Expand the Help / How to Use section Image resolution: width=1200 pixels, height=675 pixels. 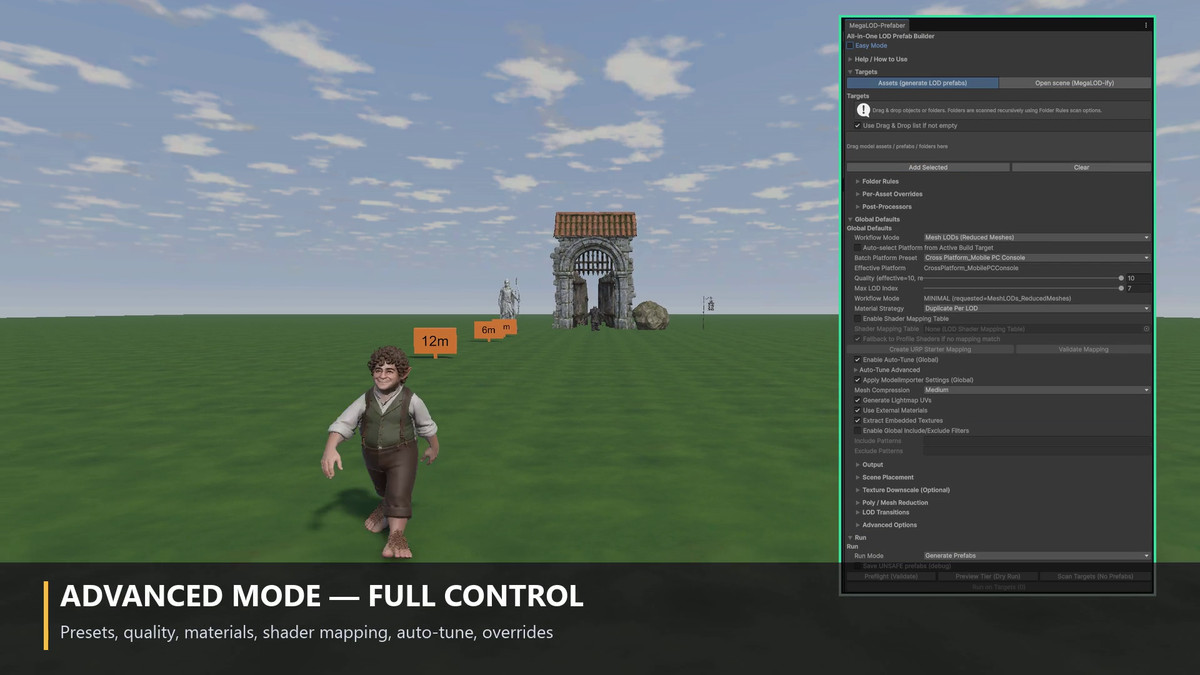coord(850,59)
